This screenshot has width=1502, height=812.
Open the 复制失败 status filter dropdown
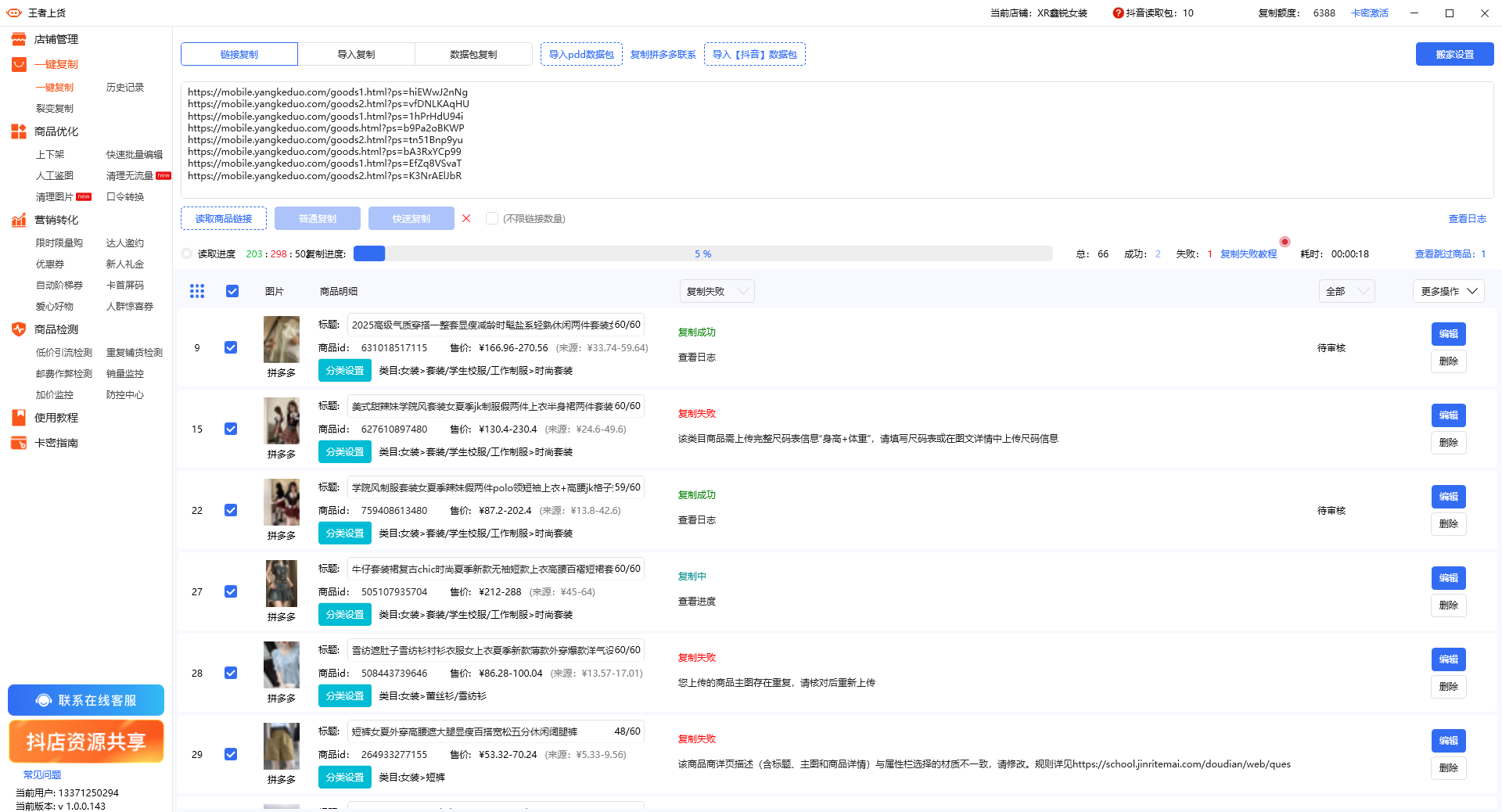717,291
